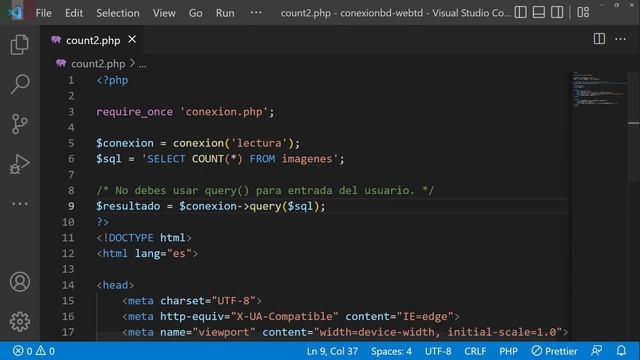The image size is (640, 360).
Task: Click line number 9 in gutter
Action: click(71, 206)
